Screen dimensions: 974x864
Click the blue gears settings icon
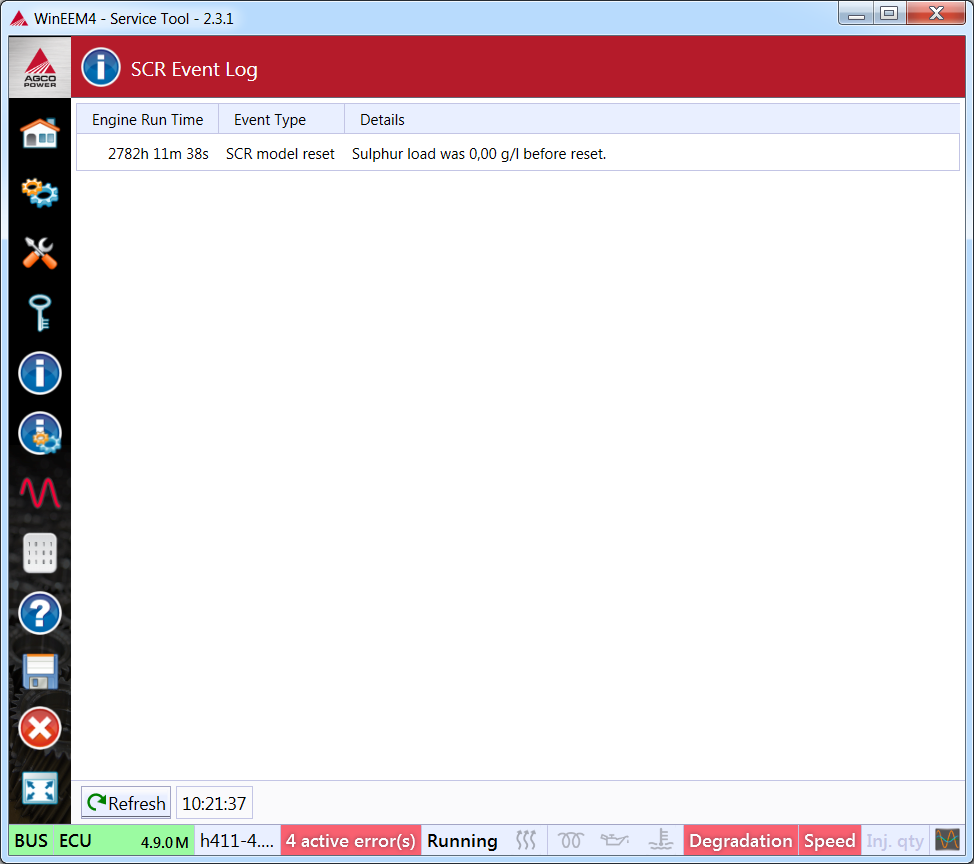coord(40,192)
